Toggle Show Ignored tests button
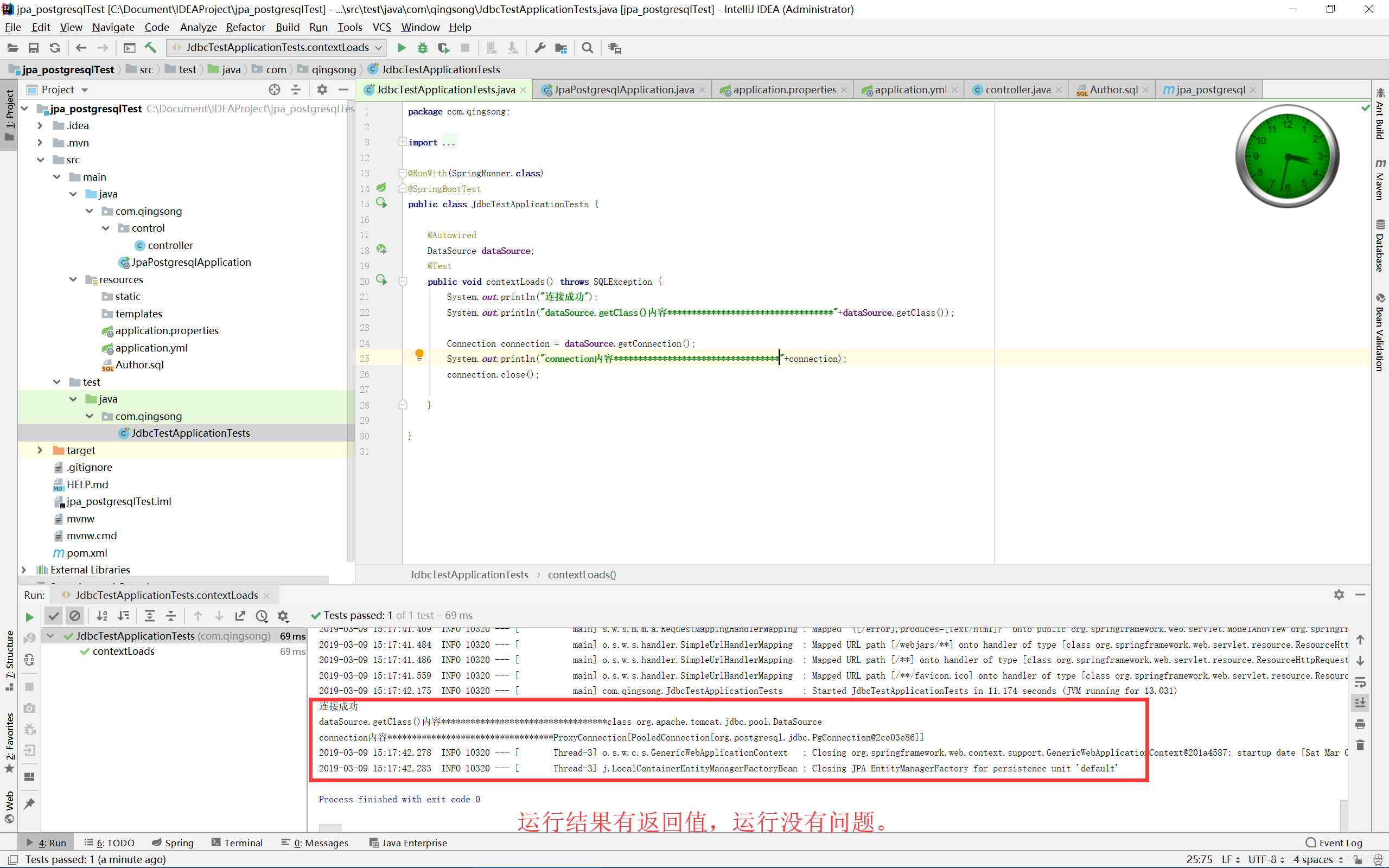Screen dimensions: 1389x868 coord(75,615)
